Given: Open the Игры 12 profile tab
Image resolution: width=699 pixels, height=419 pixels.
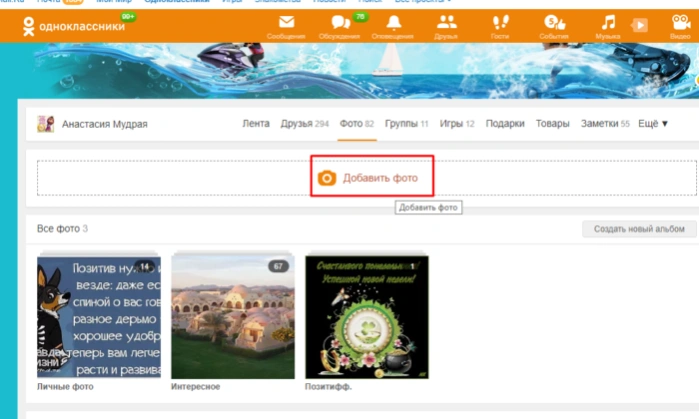Looking at the screenshot, I should [x=457, y=123].
